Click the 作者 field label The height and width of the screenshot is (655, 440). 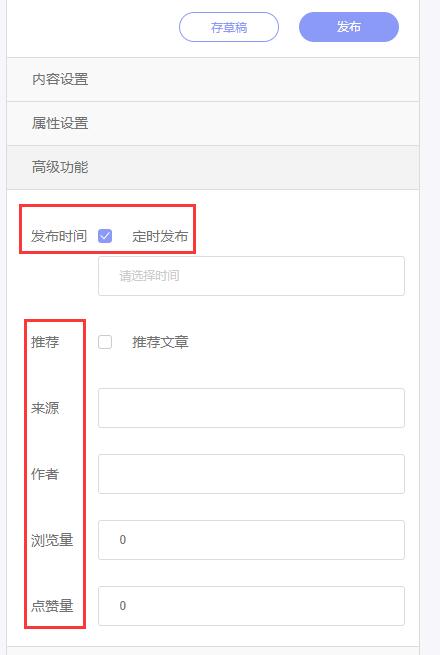coord(45,474)
